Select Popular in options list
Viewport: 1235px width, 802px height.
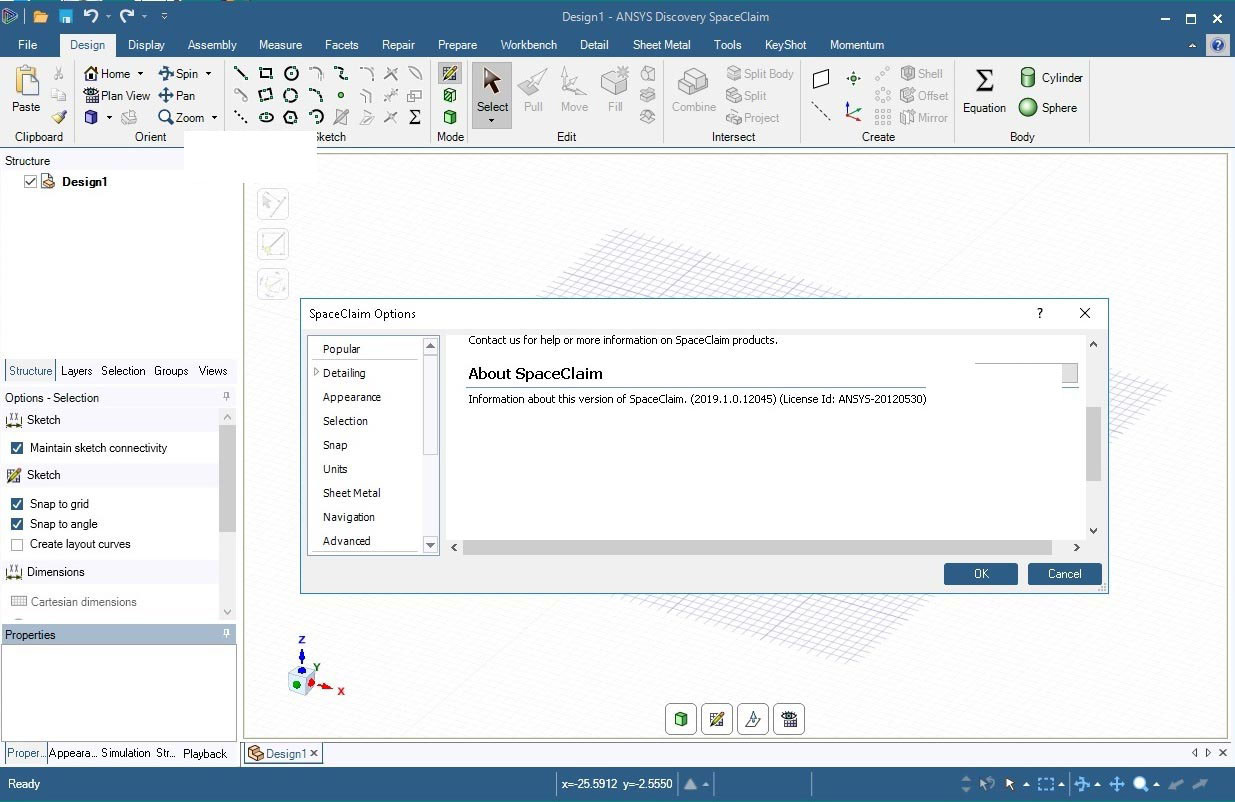pos(341,349)
